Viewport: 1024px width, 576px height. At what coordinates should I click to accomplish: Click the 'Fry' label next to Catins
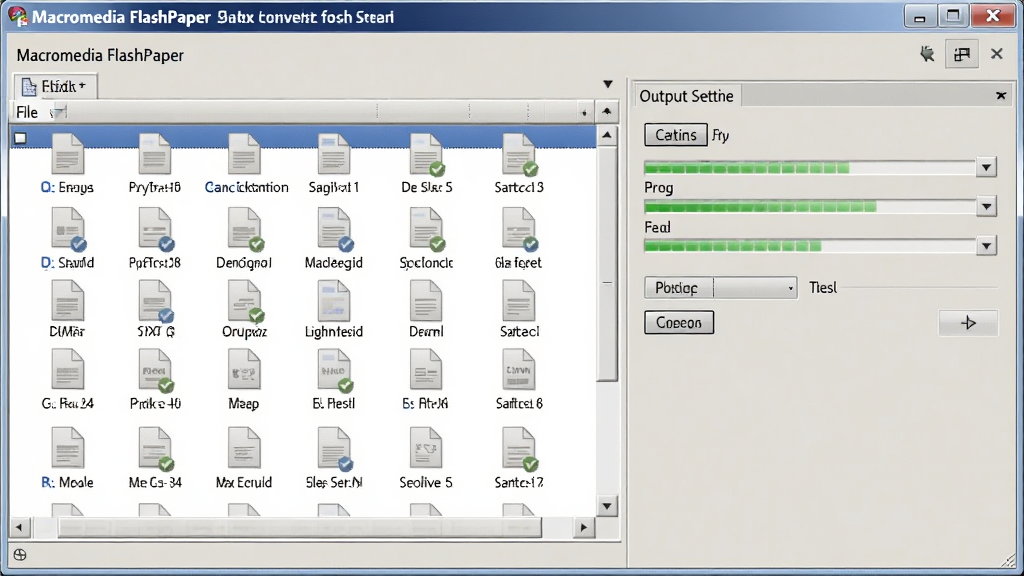tap(720, 136)
